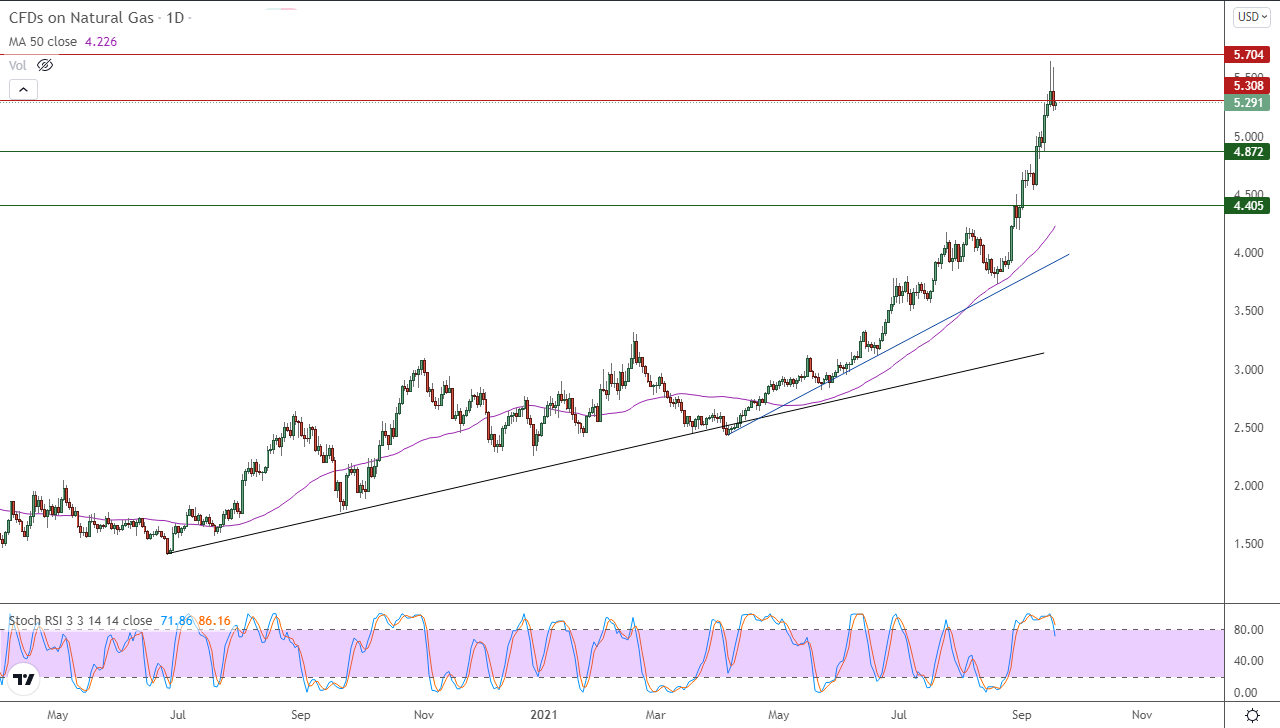Click the TradingView logo
Viewport: 1280px width, 728px height.
point(24,679)
